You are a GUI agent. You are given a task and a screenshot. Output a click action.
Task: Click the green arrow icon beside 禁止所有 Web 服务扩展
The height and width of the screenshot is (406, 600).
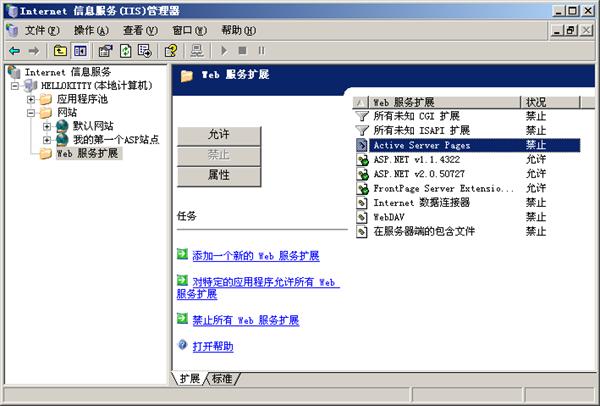coord(182,318)
